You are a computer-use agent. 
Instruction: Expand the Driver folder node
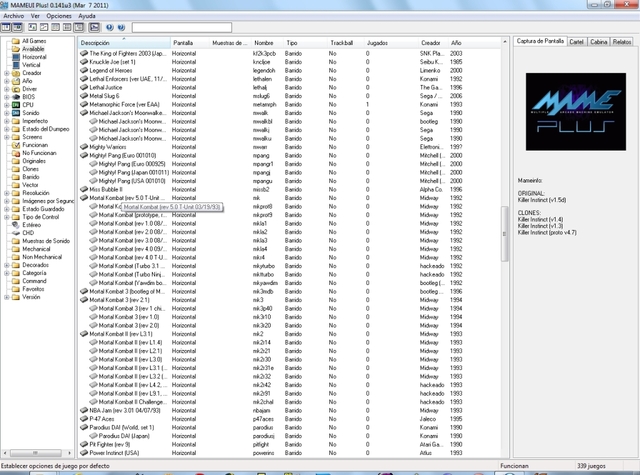pos(7,89)
